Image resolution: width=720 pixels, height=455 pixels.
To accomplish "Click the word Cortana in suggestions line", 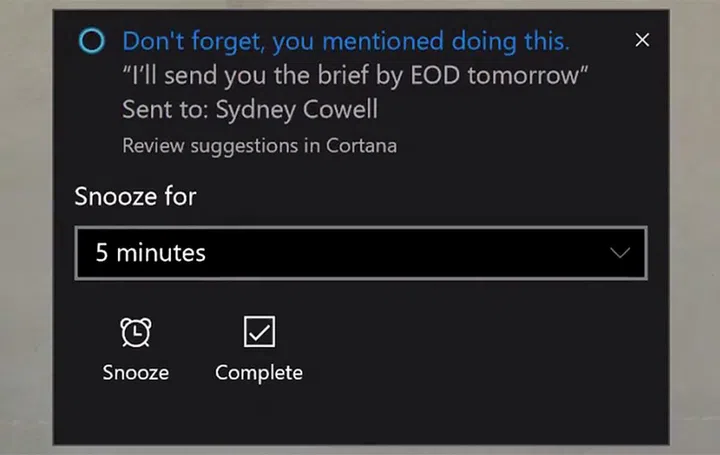I will pyautogui.click(x=361, y=146).
